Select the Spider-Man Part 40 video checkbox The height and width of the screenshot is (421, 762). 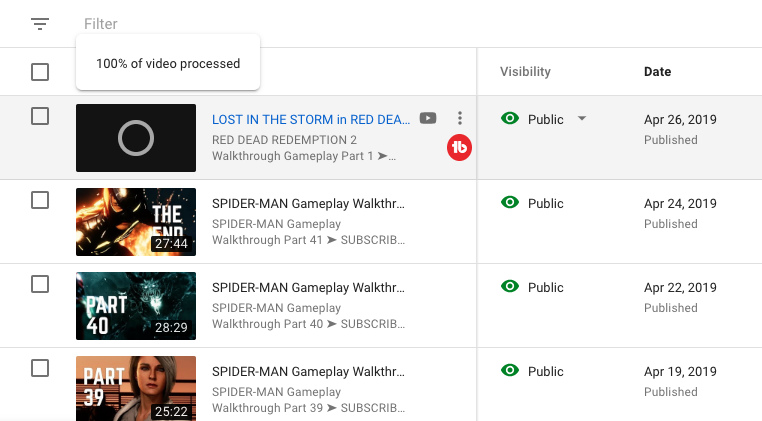[x=40, y=284]
